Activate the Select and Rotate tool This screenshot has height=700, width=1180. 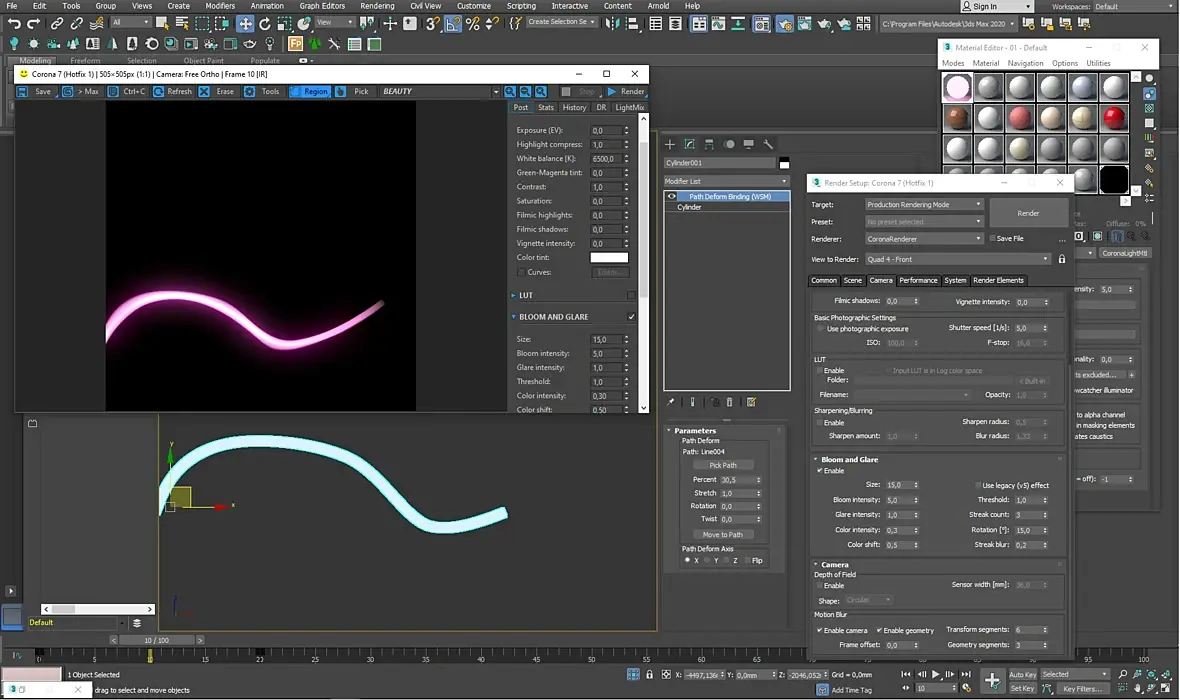tap(265, 23)
